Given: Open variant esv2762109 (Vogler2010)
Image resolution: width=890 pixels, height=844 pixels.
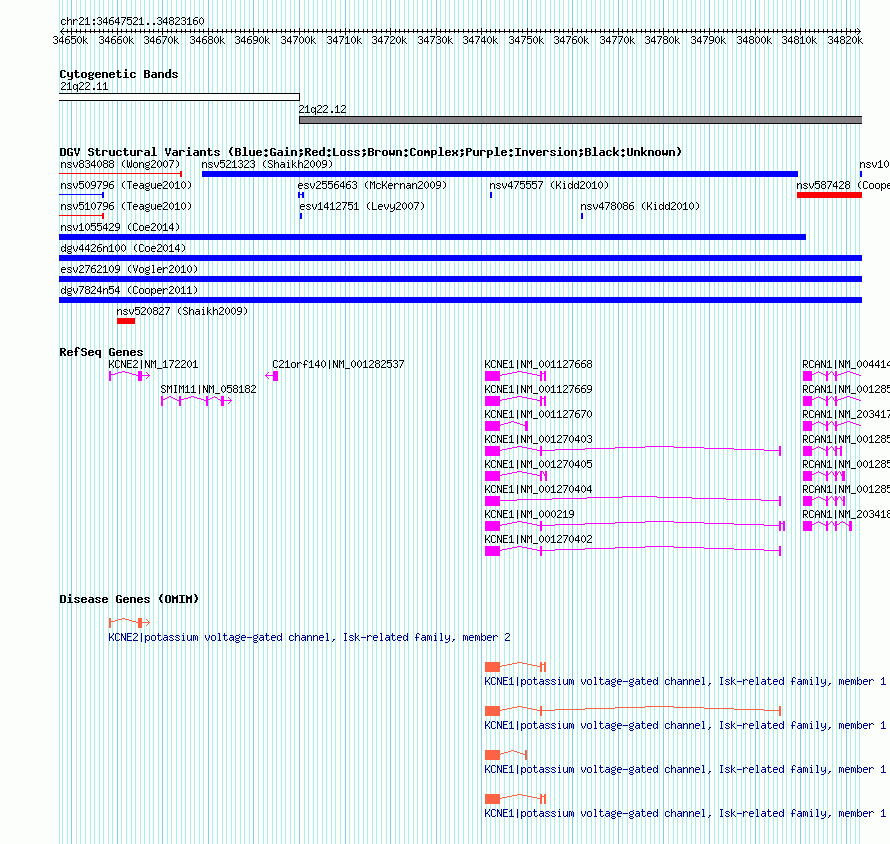Looking at the screenshot, I should pos(129,269).
